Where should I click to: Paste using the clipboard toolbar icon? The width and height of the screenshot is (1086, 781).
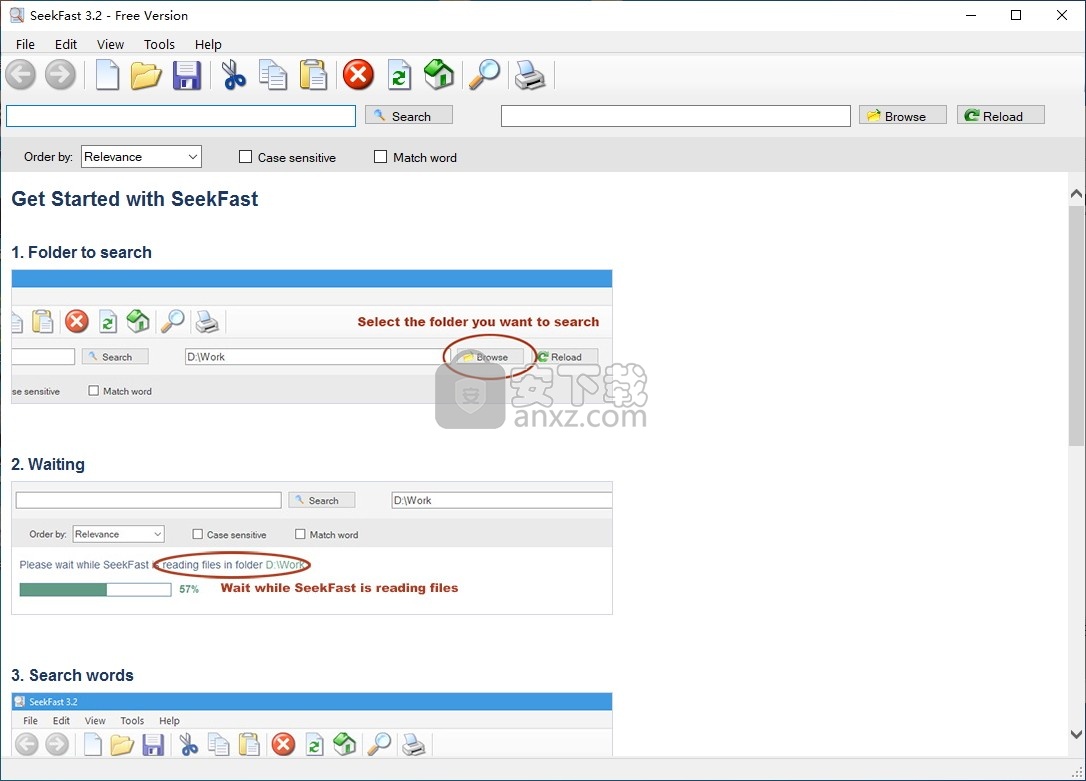[313, 75]
